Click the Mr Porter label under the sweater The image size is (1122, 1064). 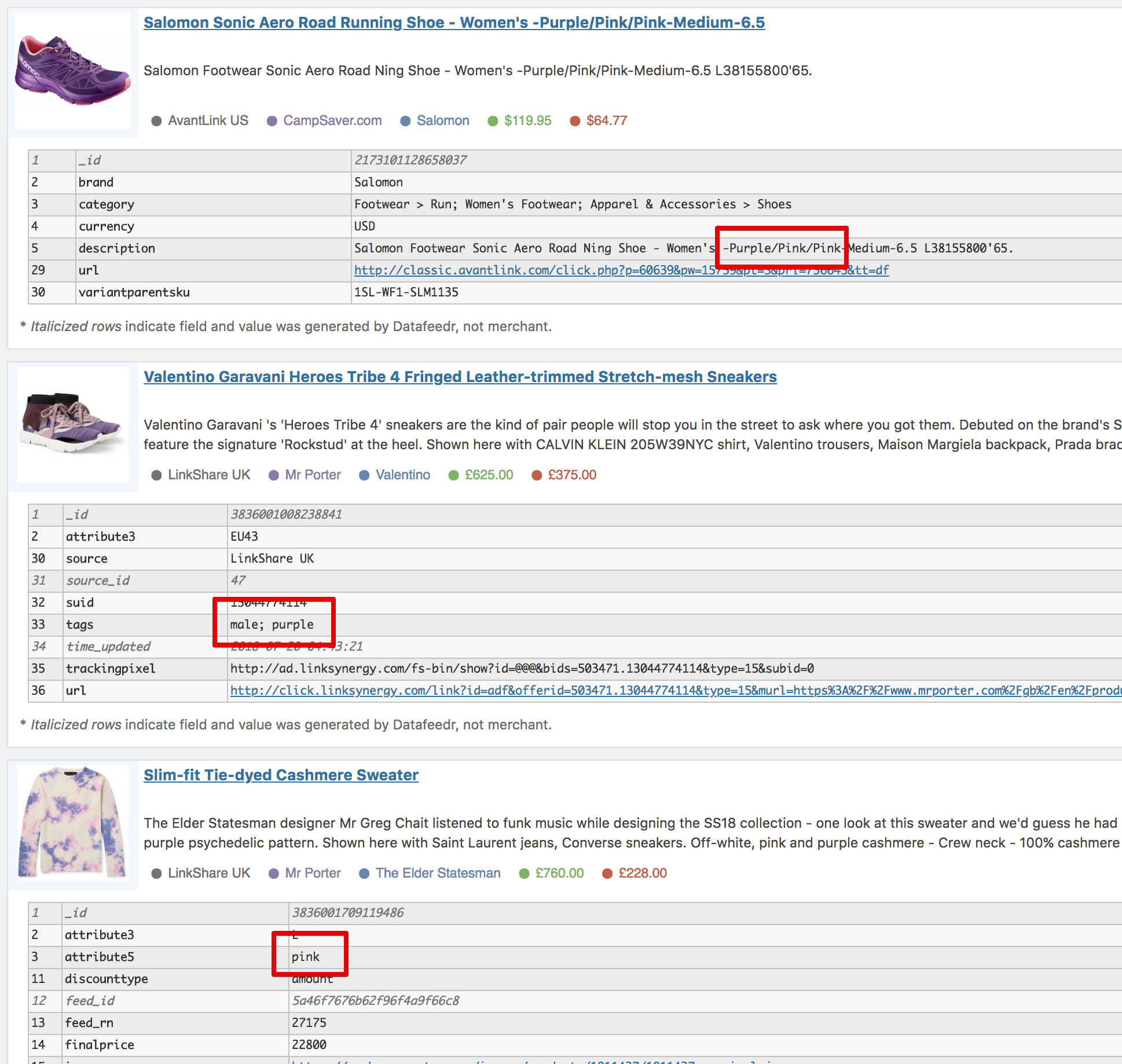point(313,873)
